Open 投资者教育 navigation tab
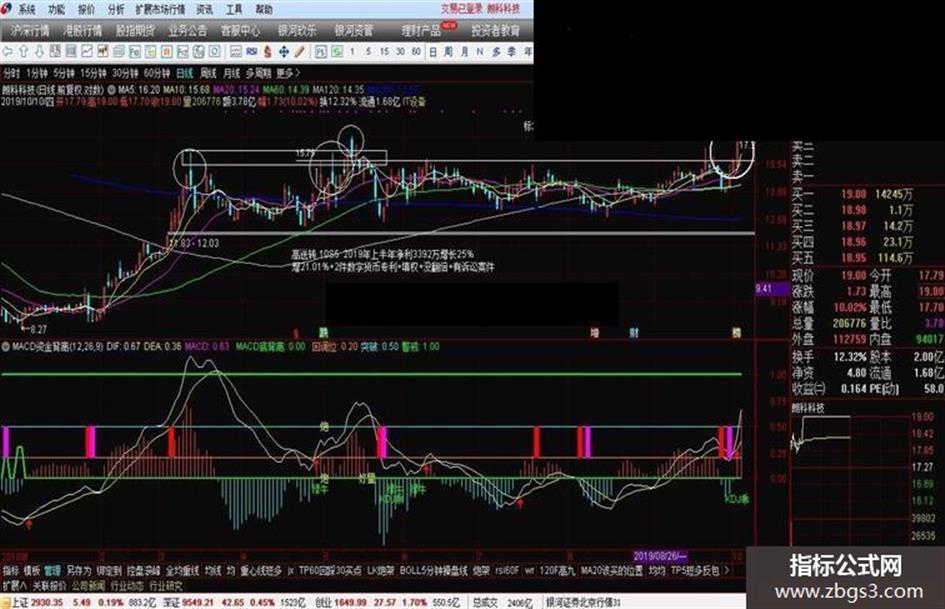 click(x=495, y=30)
